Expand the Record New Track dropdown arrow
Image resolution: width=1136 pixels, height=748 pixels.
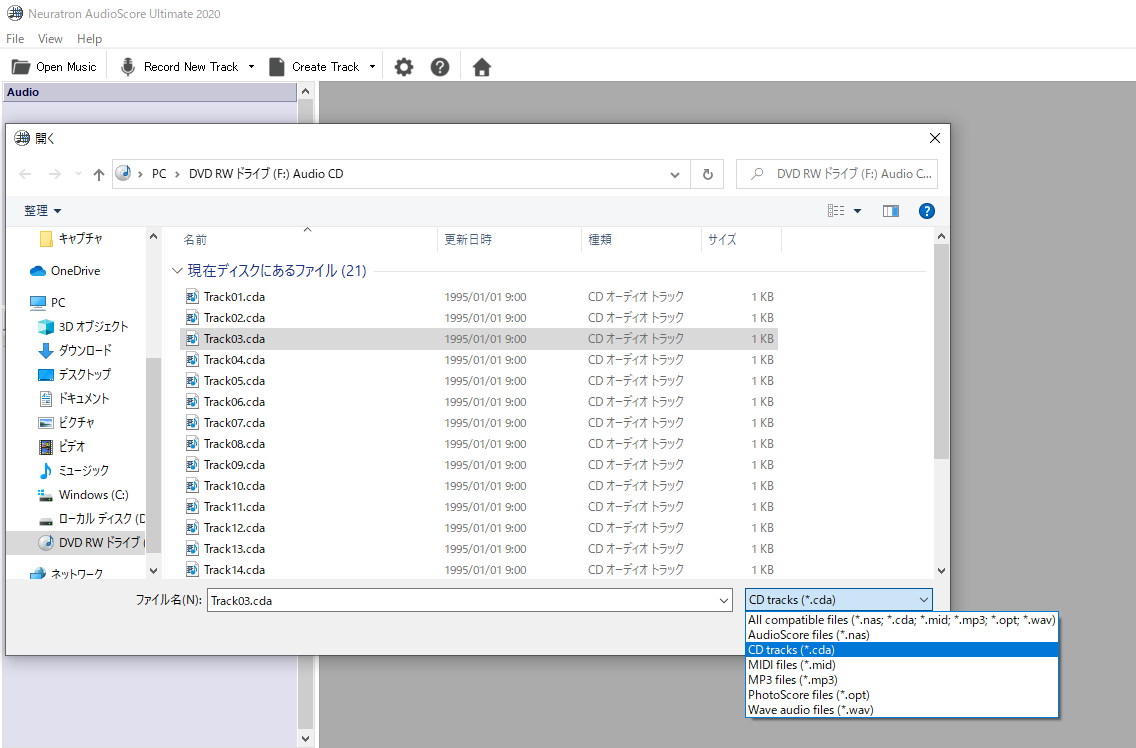coord(251,67)
